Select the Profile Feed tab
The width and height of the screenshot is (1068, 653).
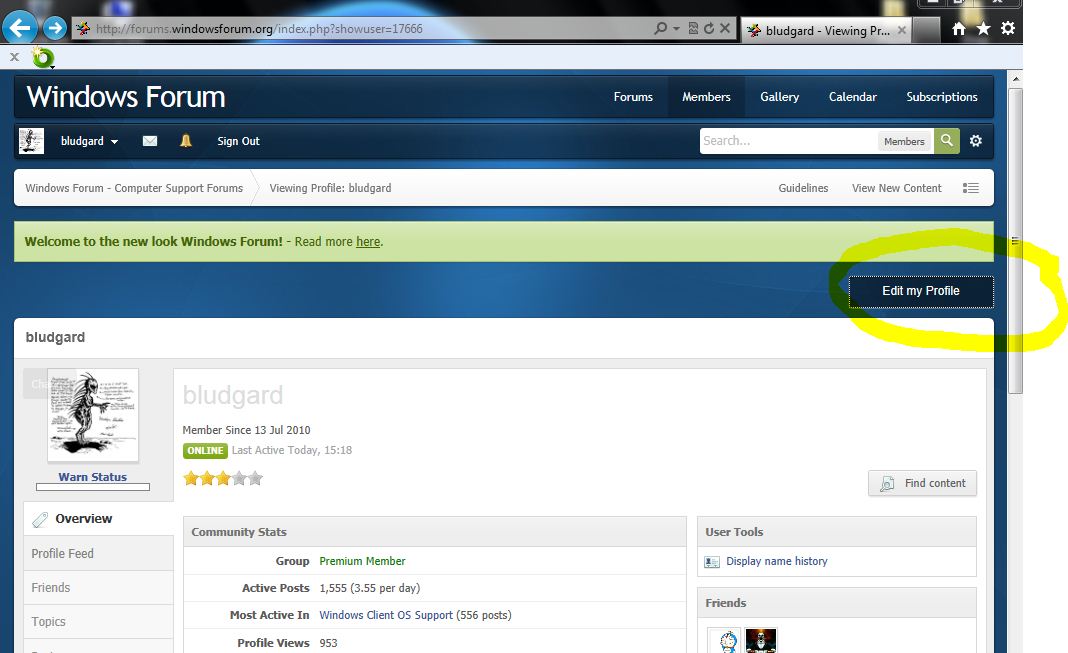pyautogui.click(x=99, y=554)
